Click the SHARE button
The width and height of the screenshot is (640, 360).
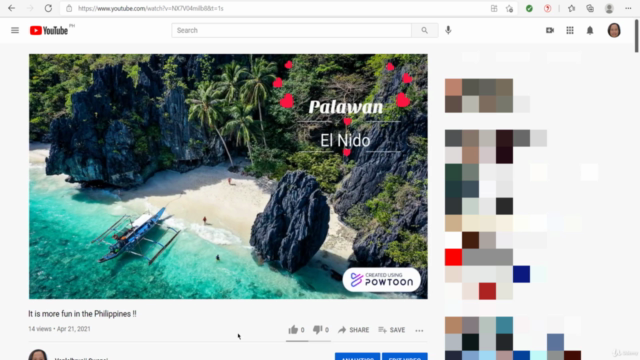pos(353,330)
